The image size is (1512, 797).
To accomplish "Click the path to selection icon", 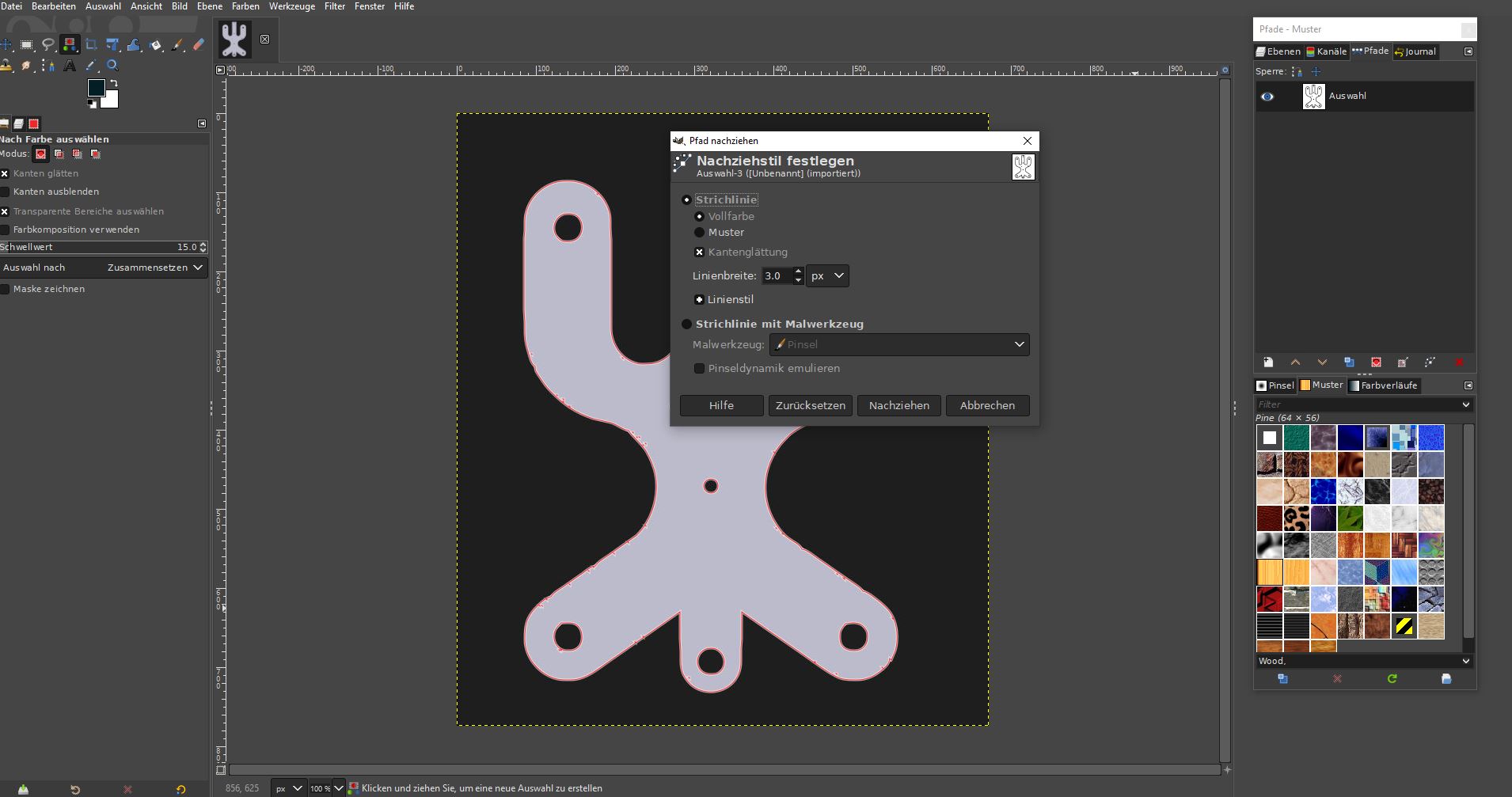I will coord(1376,362).
